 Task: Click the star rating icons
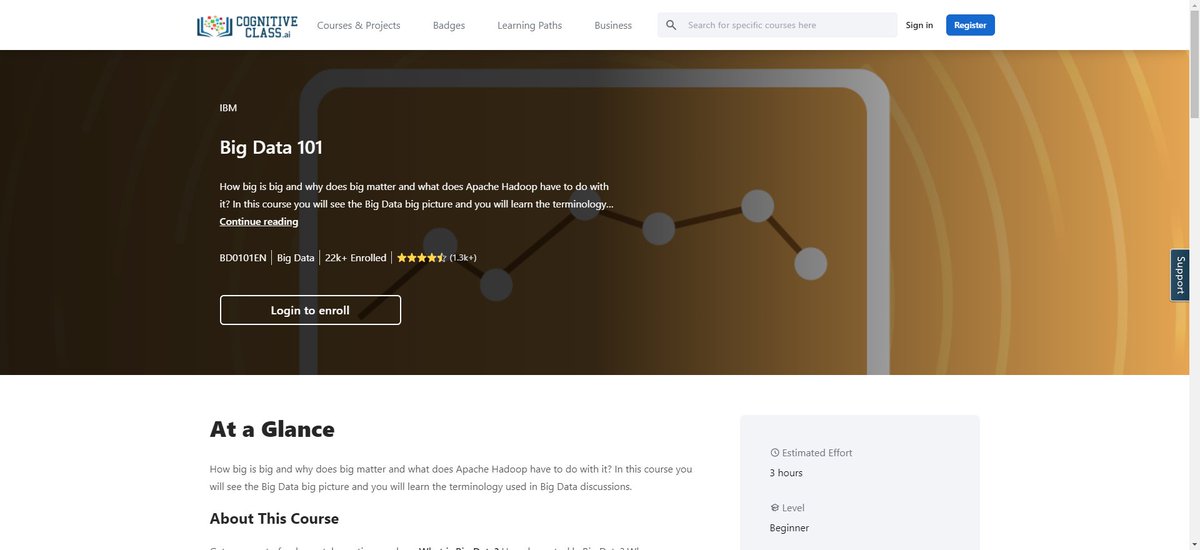[x=421, y=258]
